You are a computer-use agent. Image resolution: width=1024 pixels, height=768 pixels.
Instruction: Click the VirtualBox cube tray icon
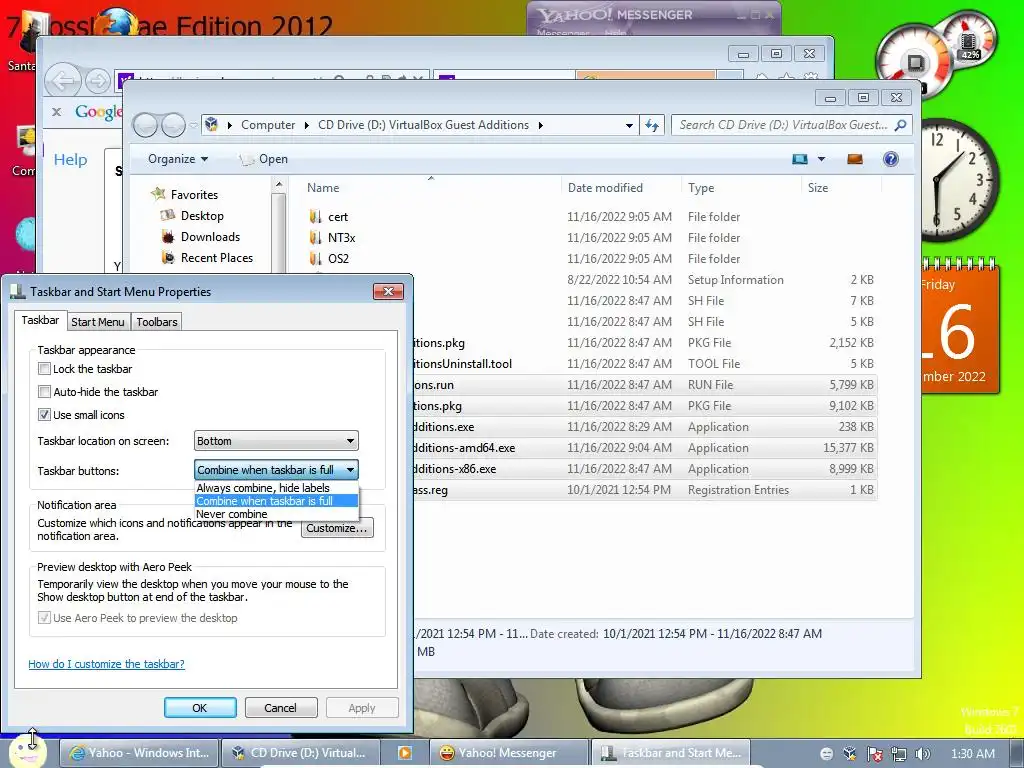[850, 754]
